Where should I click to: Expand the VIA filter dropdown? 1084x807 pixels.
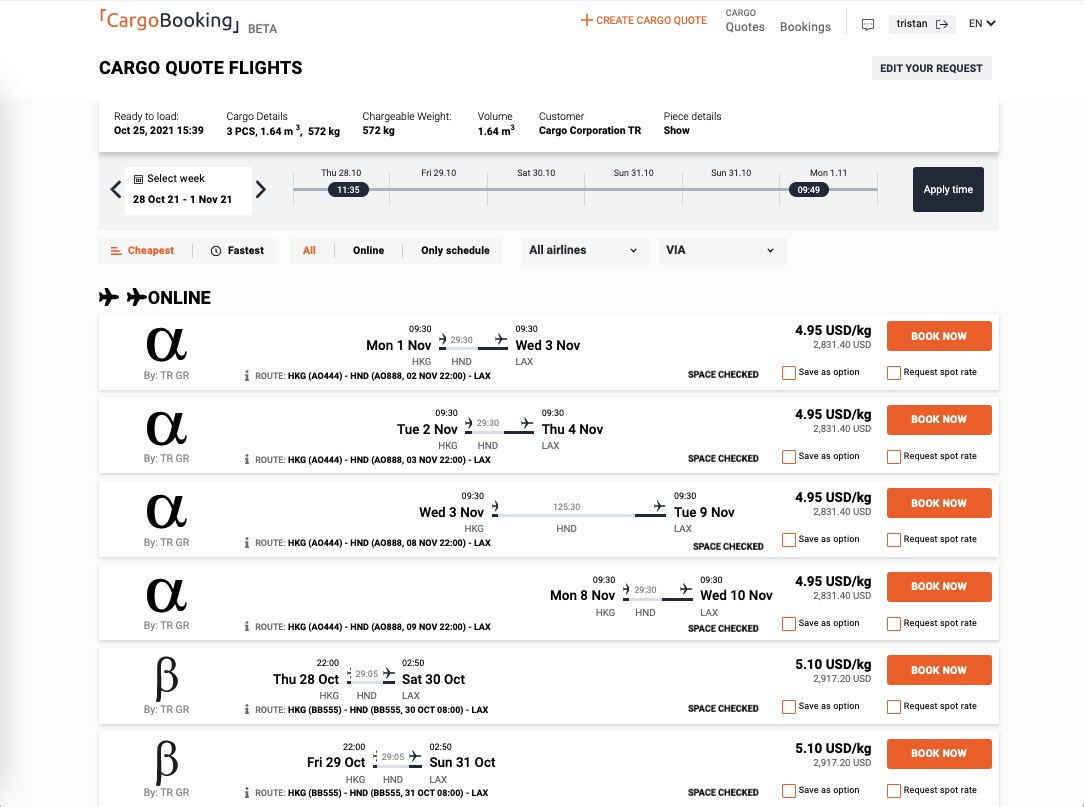pos(721,250)
